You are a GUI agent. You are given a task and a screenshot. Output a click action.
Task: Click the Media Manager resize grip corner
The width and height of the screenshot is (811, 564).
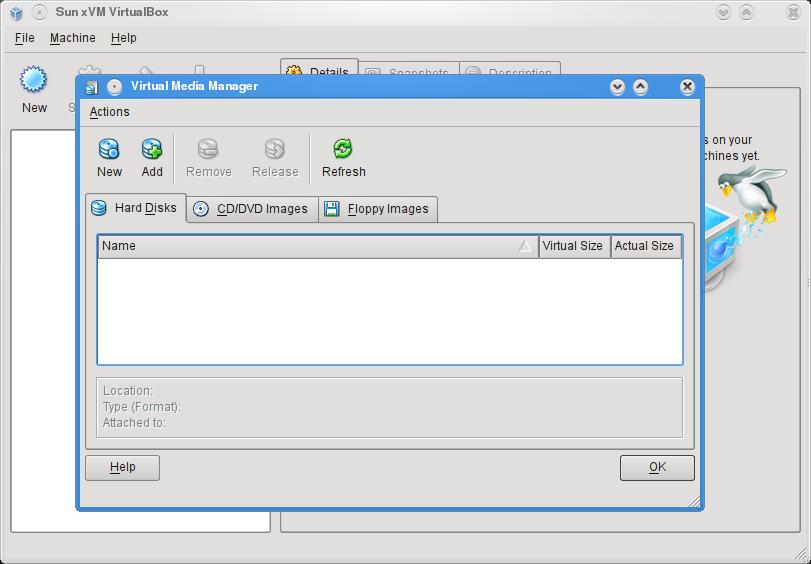pos(694,501)
